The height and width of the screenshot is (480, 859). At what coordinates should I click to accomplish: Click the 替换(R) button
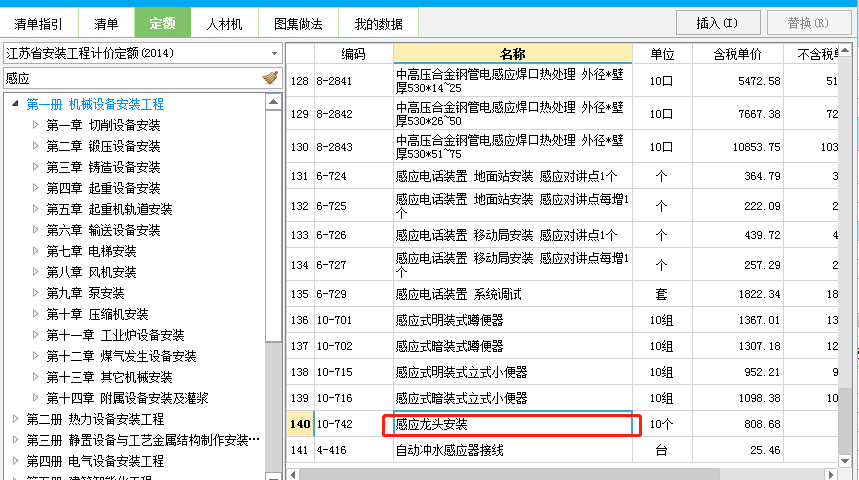[808, 23]
